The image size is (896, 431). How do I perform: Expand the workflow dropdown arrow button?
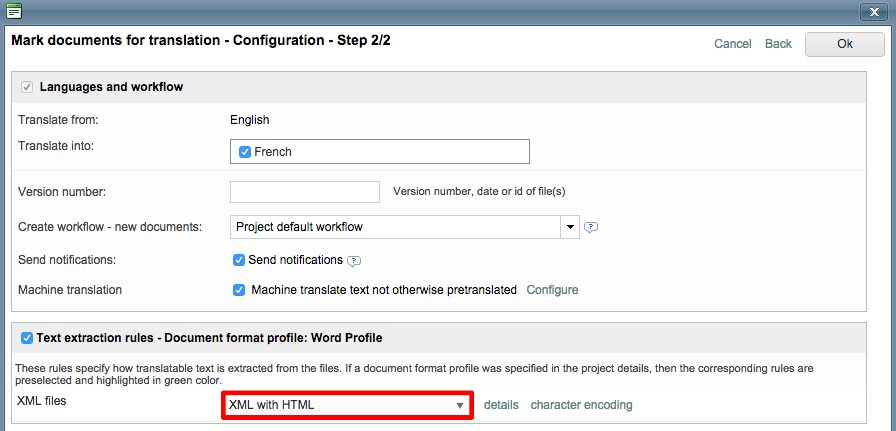pyautogui.click(x=570, y=227)
